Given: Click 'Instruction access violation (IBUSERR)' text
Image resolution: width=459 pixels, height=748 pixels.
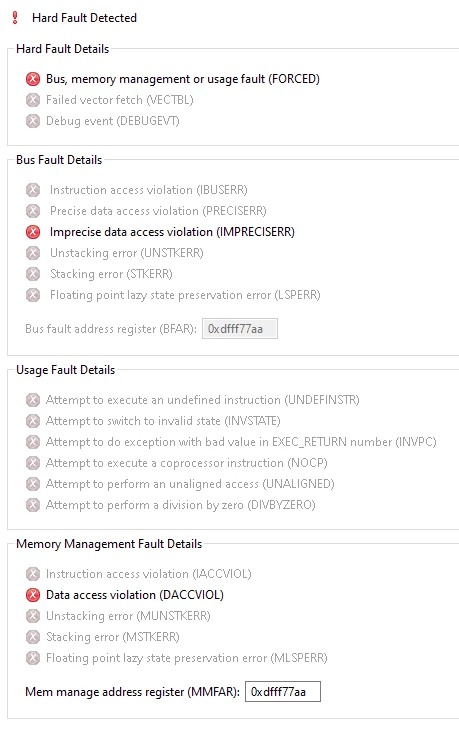Looking at the screenshot, I should (149, 190).
